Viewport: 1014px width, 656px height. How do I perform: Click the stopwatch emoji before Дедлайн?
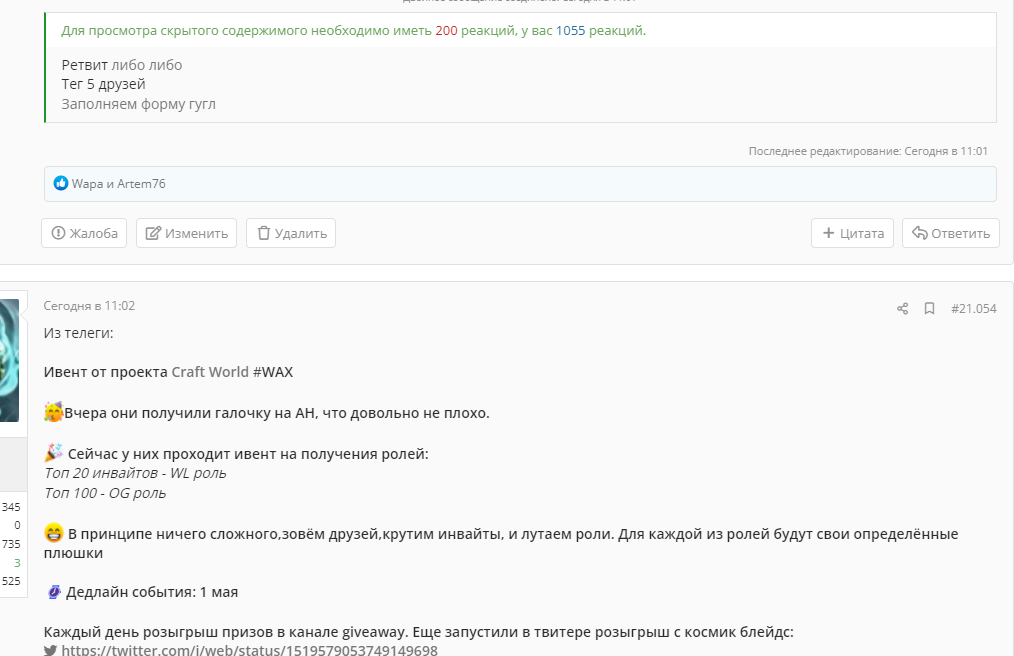pos(54,591)
